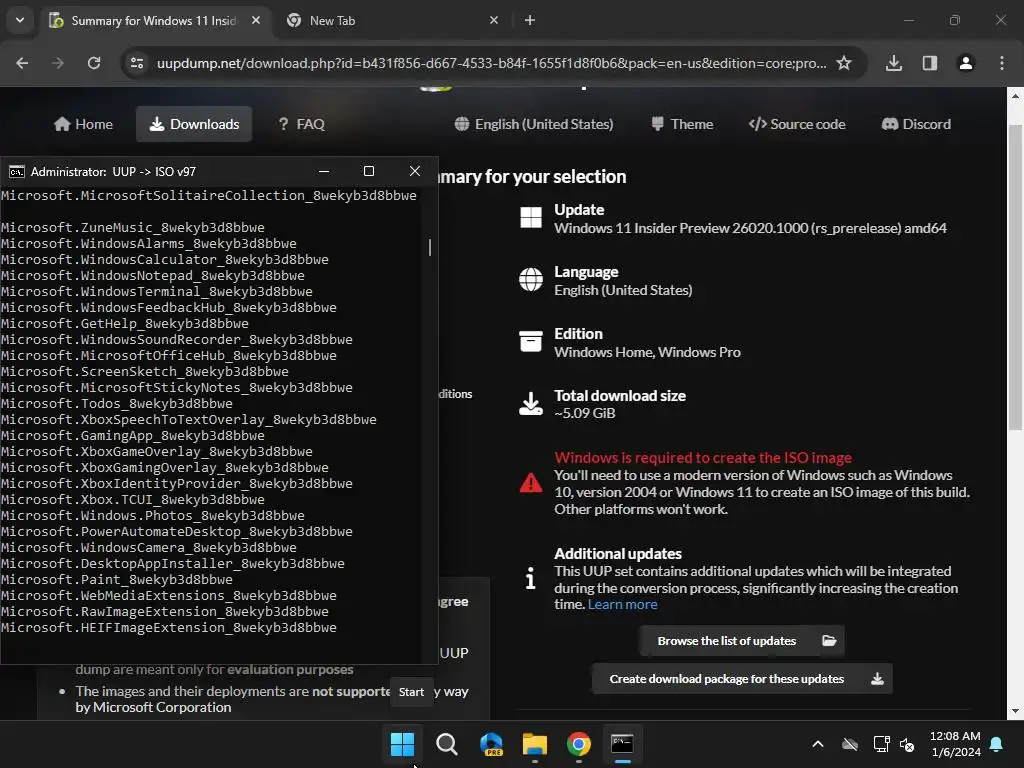Open the command prompt window system icon
This screenshot has height=768, width=1024.
pyautogui.click(x=16, y=172)
